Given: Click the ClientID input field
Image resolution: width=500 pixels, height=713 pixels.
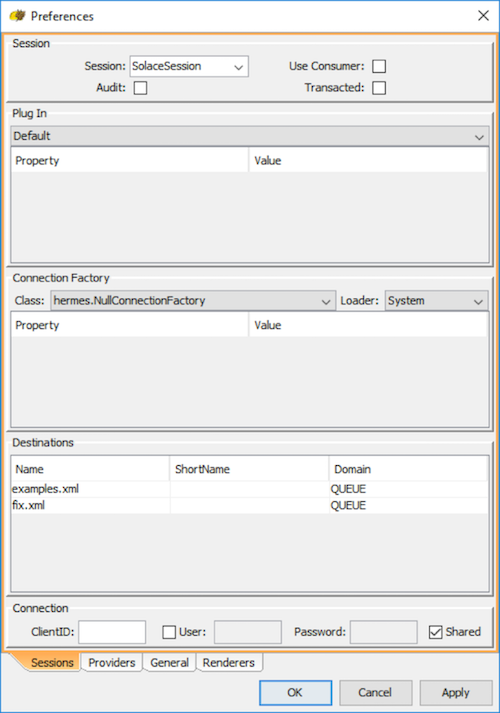Looking at the screenshot, I should [112, 632].
